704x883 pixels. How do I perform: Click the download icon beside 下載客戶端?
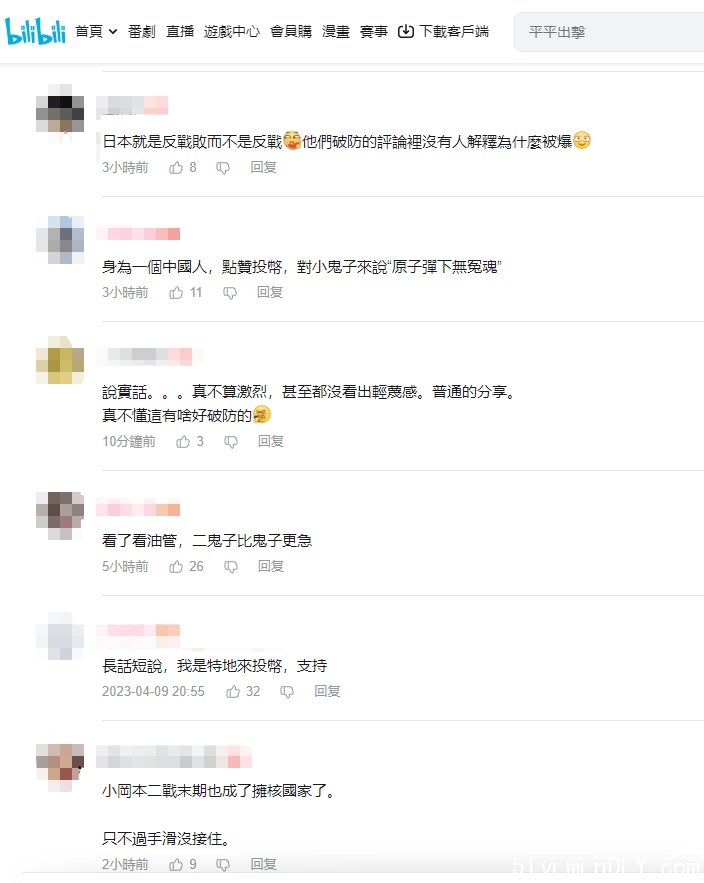(x=406, y=32)
